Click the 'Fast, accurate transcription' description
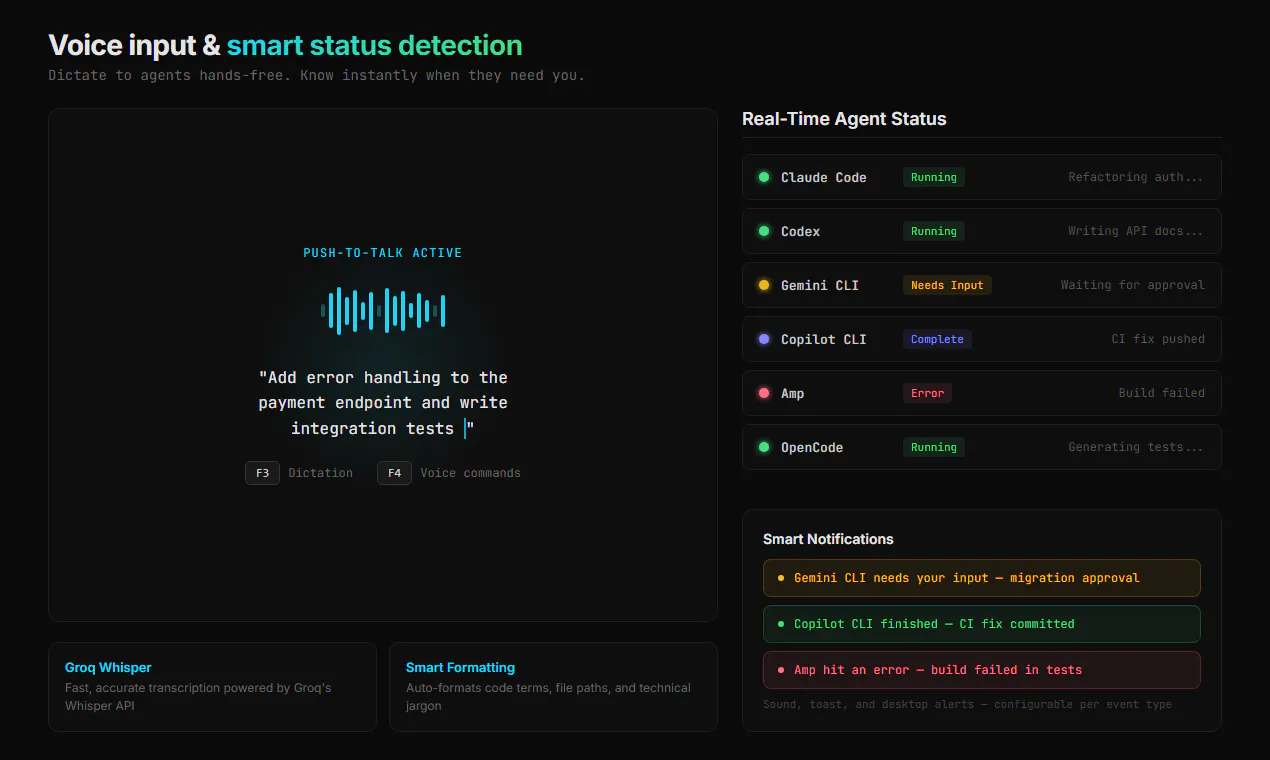 pyautogui.click(x=198, y=697)
